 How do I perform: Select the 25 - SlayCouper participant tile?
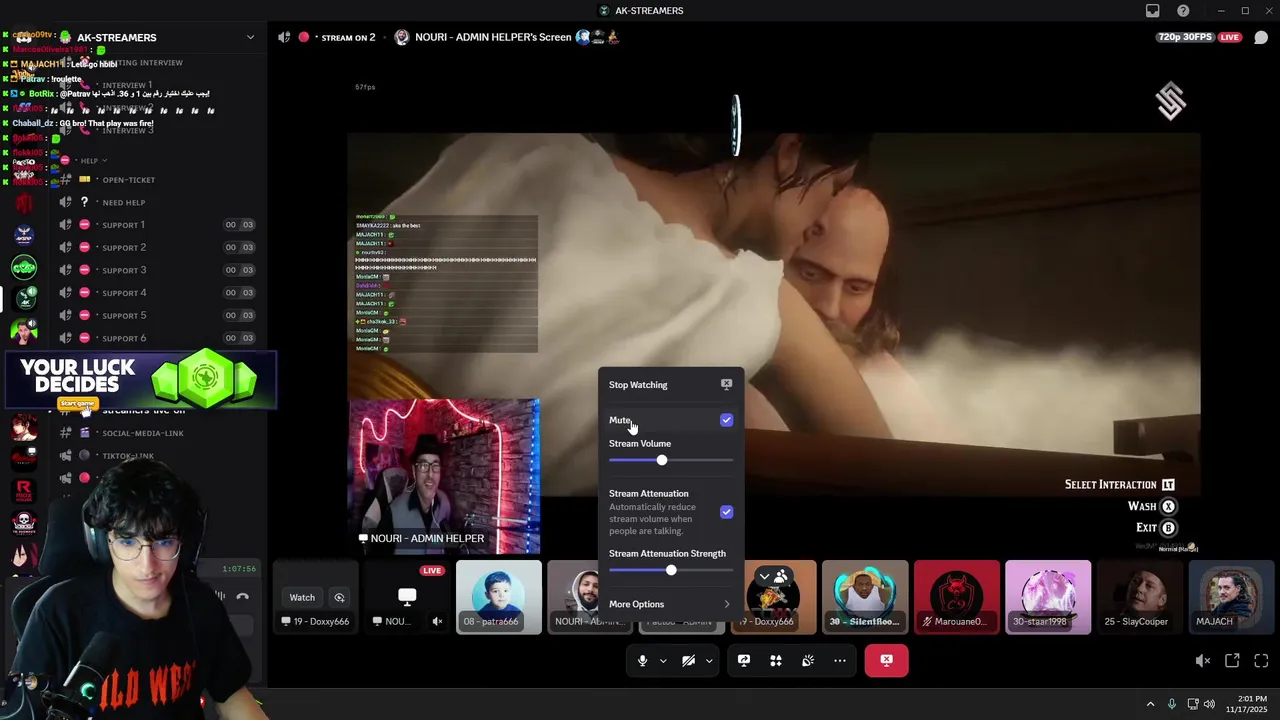[1140, 597]
